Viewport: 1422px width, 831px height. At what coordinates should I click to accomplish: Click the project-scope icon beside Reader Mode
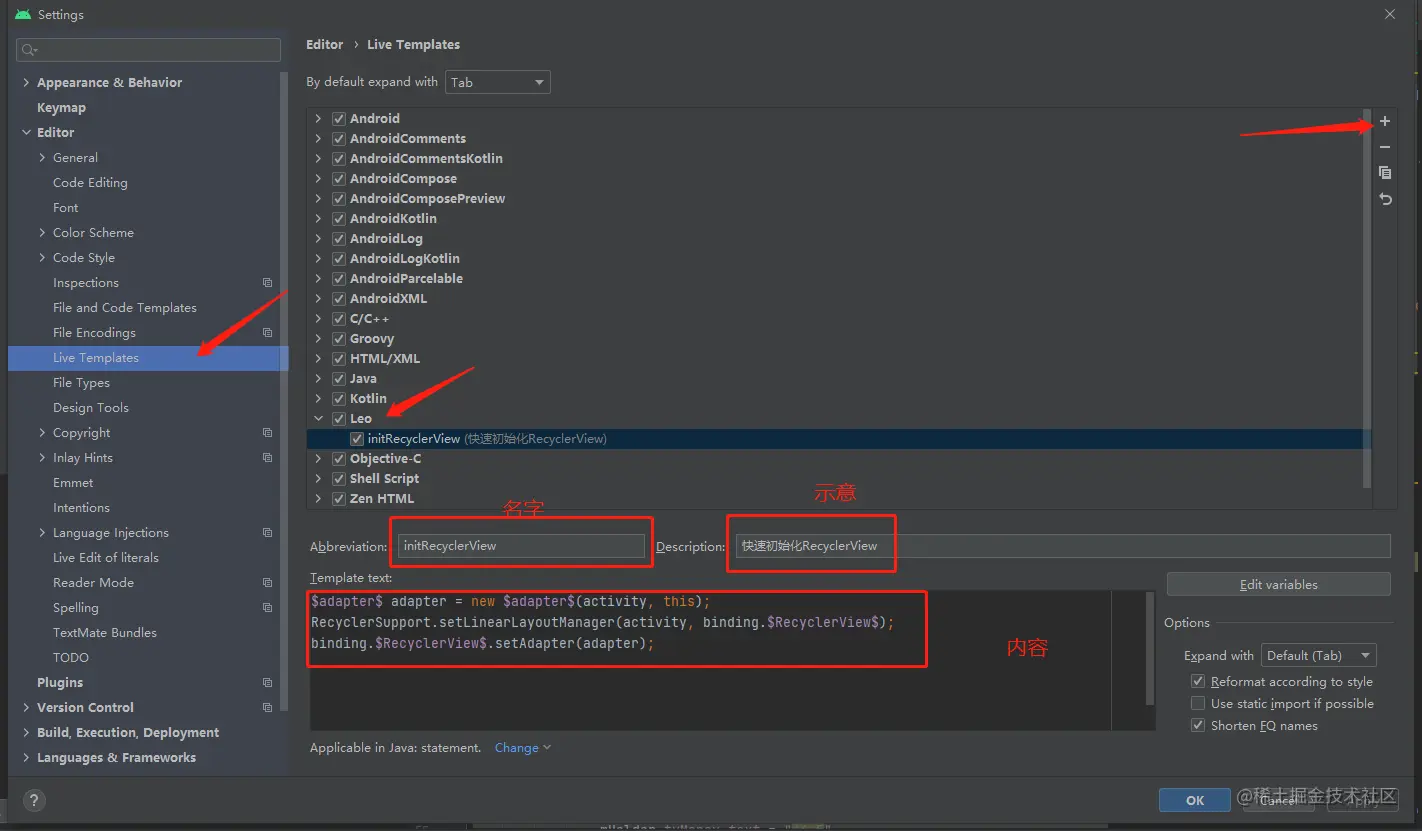point(267,583)
